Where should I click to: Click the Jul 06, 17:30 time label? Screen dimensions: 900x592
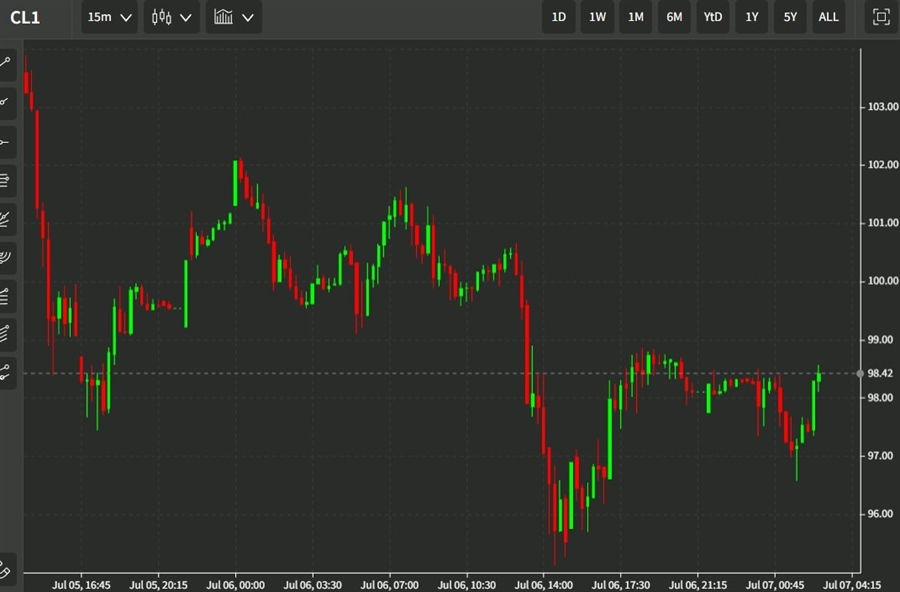pyautogui.click(x=621, y=585)
